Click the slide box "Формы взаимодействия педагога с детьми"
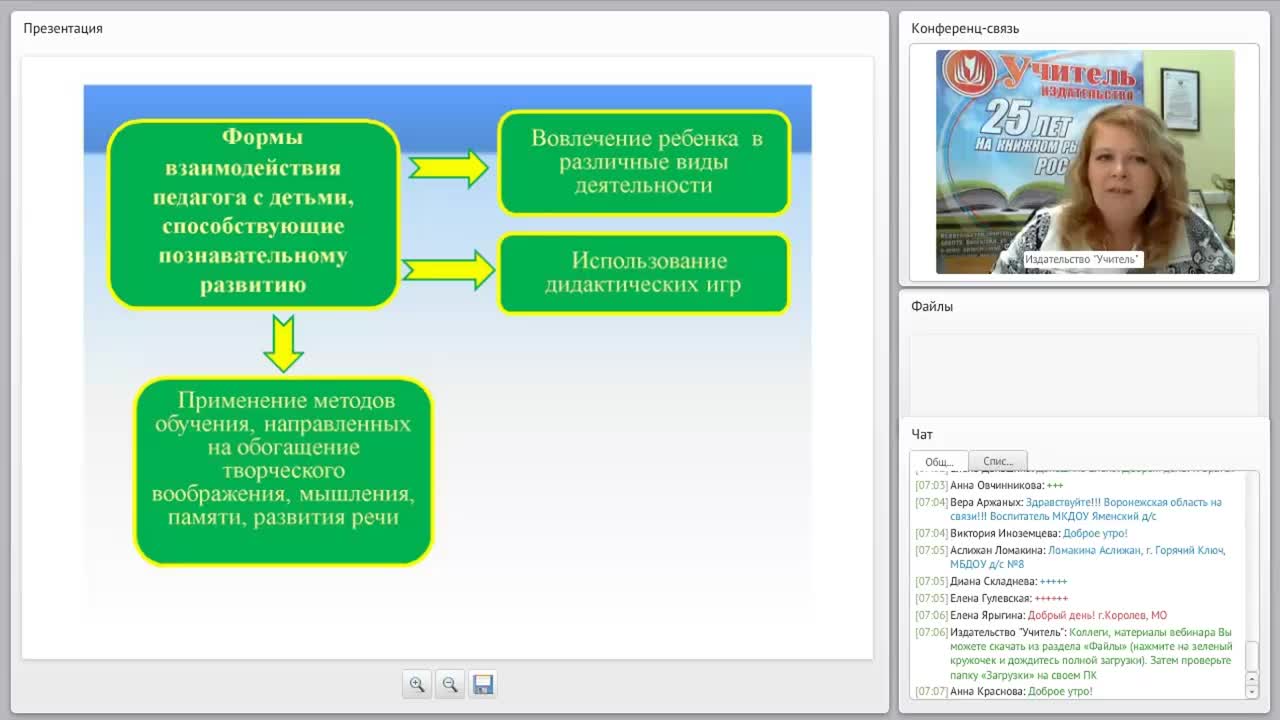The image size is (1280, 720). [x=254, y=213]
